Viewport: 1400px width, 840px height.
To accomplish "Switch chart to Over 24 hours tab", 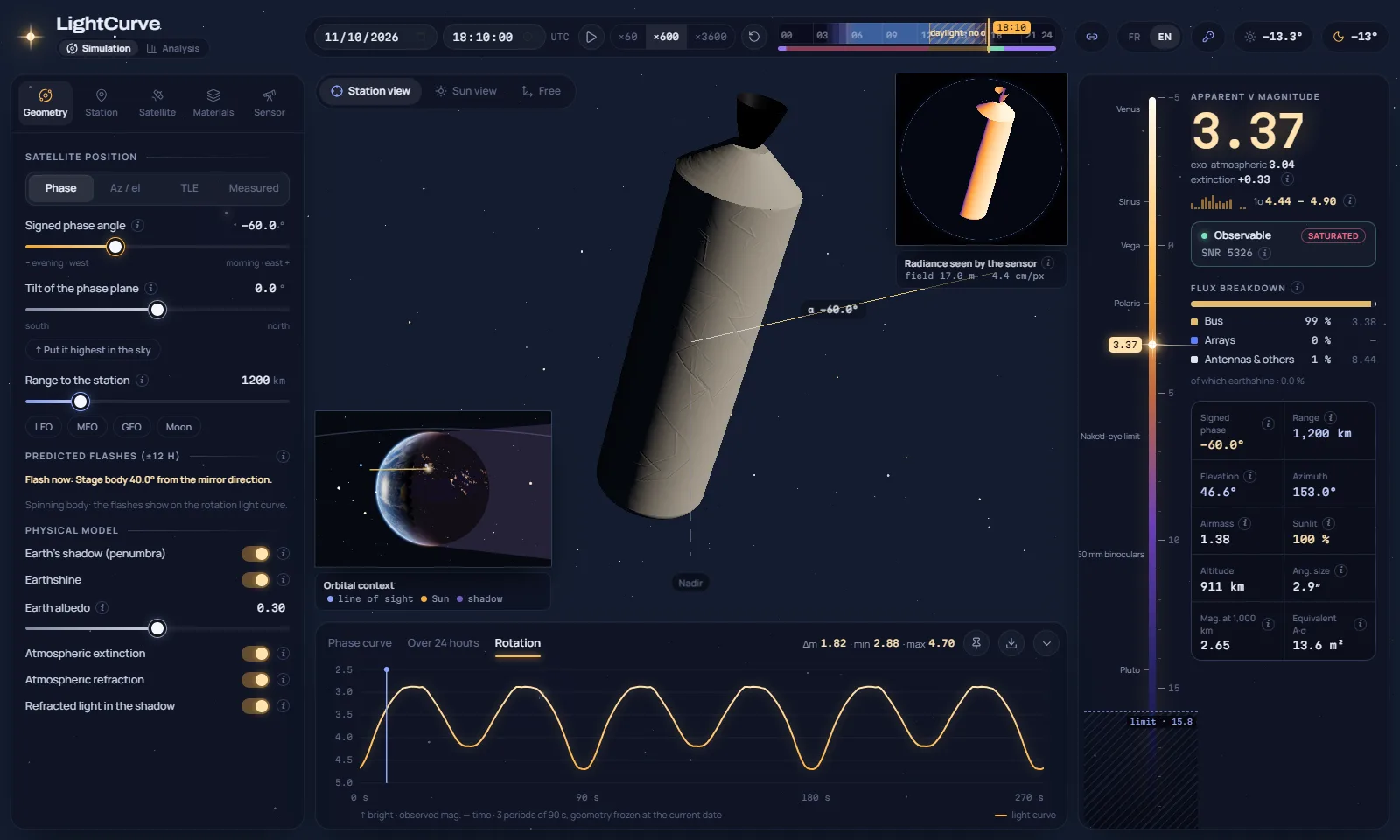I will click(443, 643).
